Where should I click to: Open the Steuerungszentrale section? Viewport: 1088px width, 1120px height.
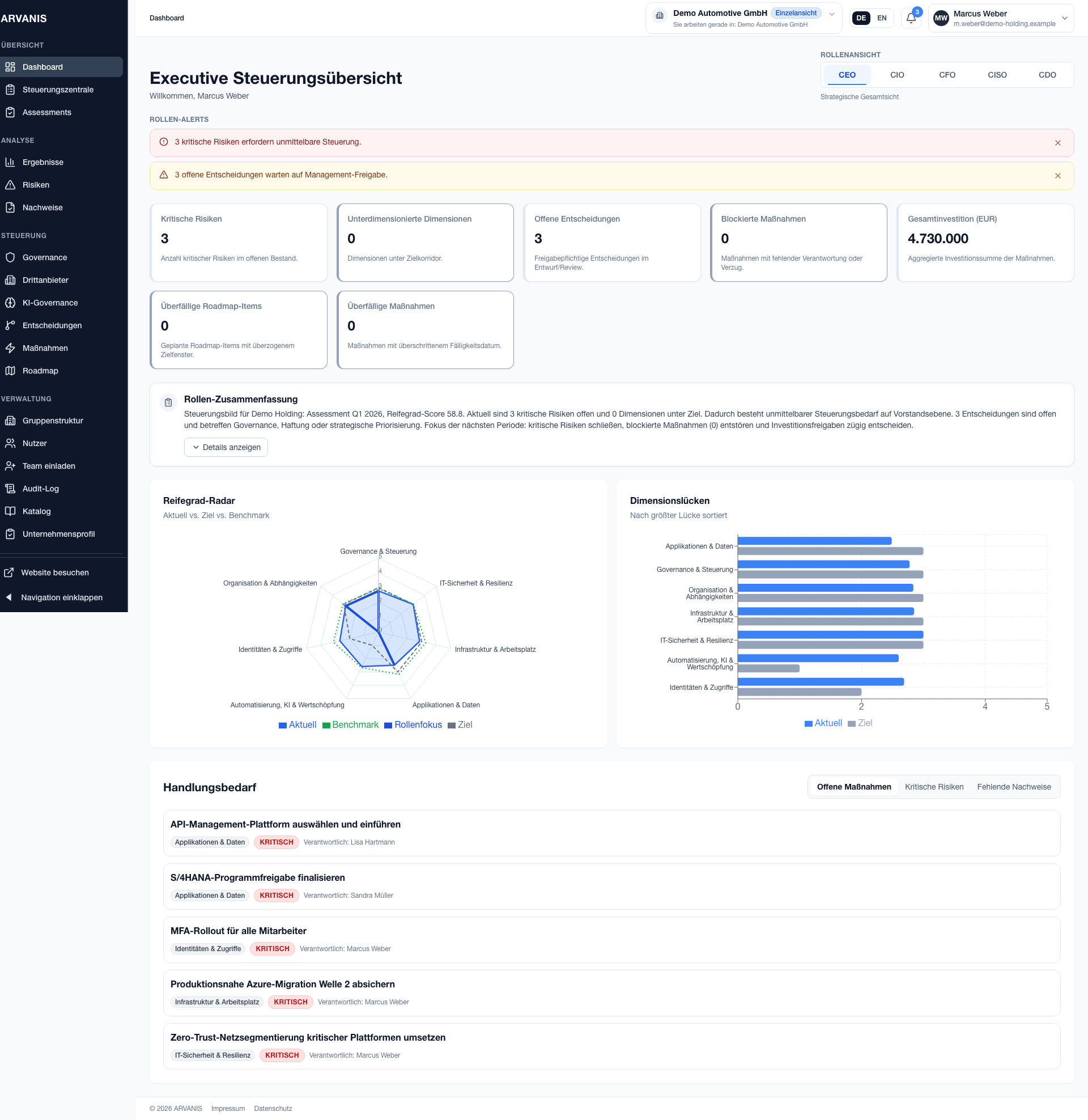tap(58, 90)
